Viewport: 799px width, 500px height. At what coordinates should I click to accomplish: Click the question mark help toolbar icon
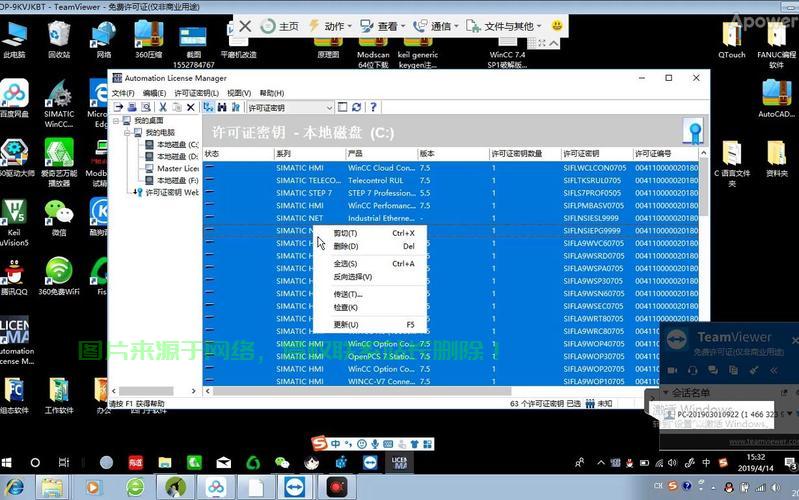click(373, 107)
